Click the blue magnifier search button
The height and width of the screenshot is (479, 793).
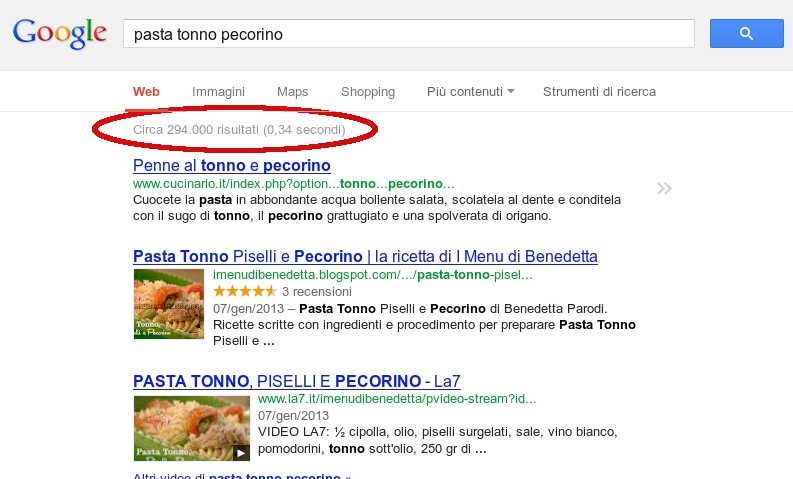pos(746,34)
